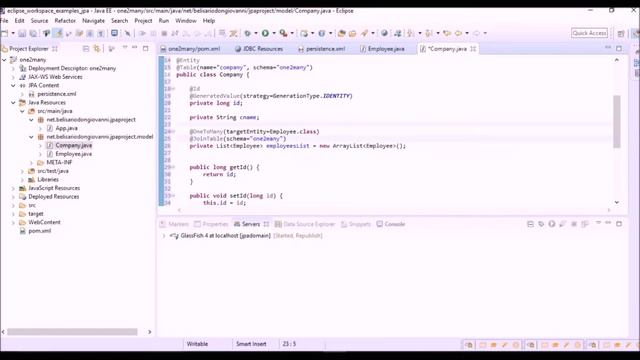Collapse All in Project Explorer

(86, 49)
